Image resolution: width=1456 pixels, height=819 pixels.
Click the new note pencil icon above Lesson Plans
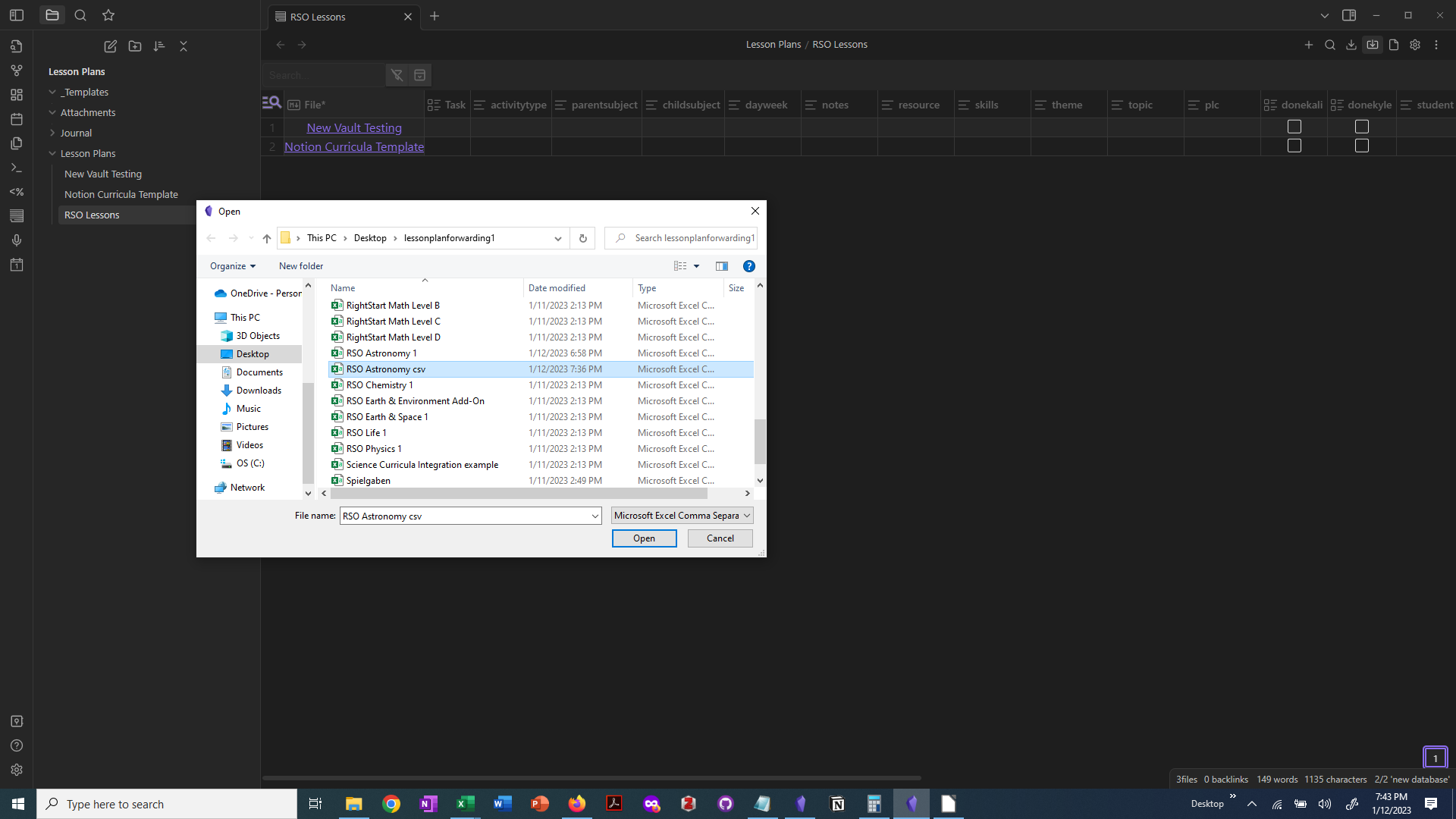[x=110, y=46]
